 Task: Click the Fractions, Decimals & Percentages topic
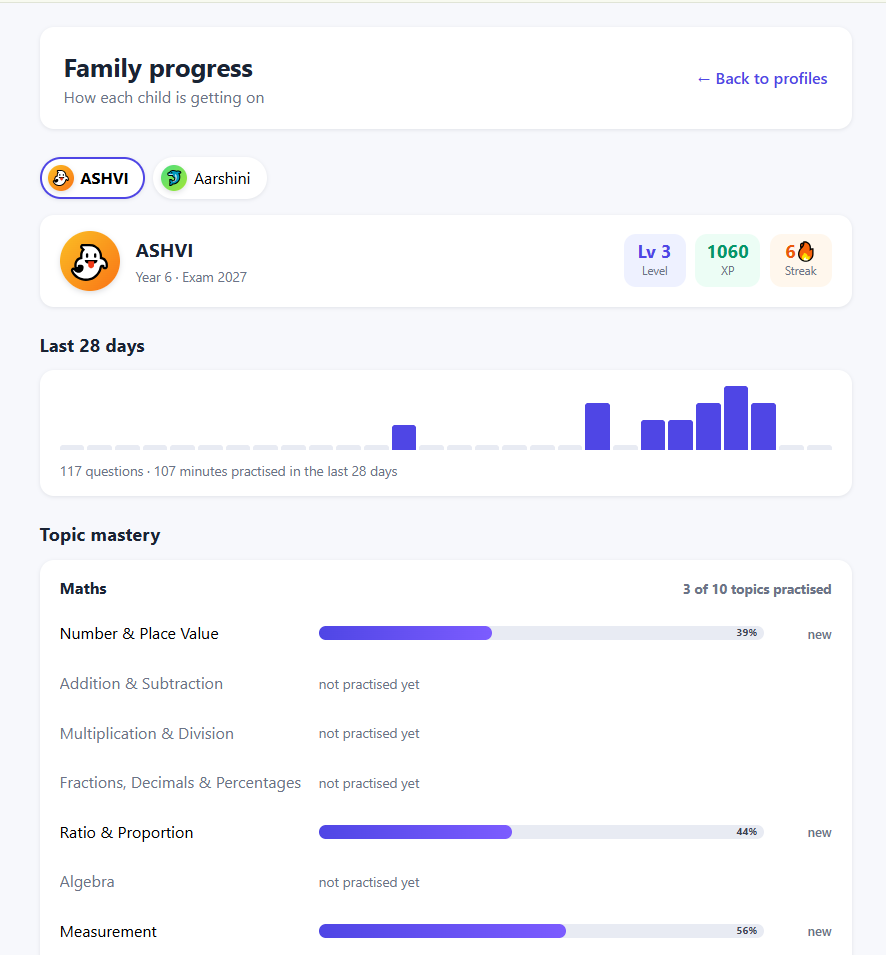(180, 783)
